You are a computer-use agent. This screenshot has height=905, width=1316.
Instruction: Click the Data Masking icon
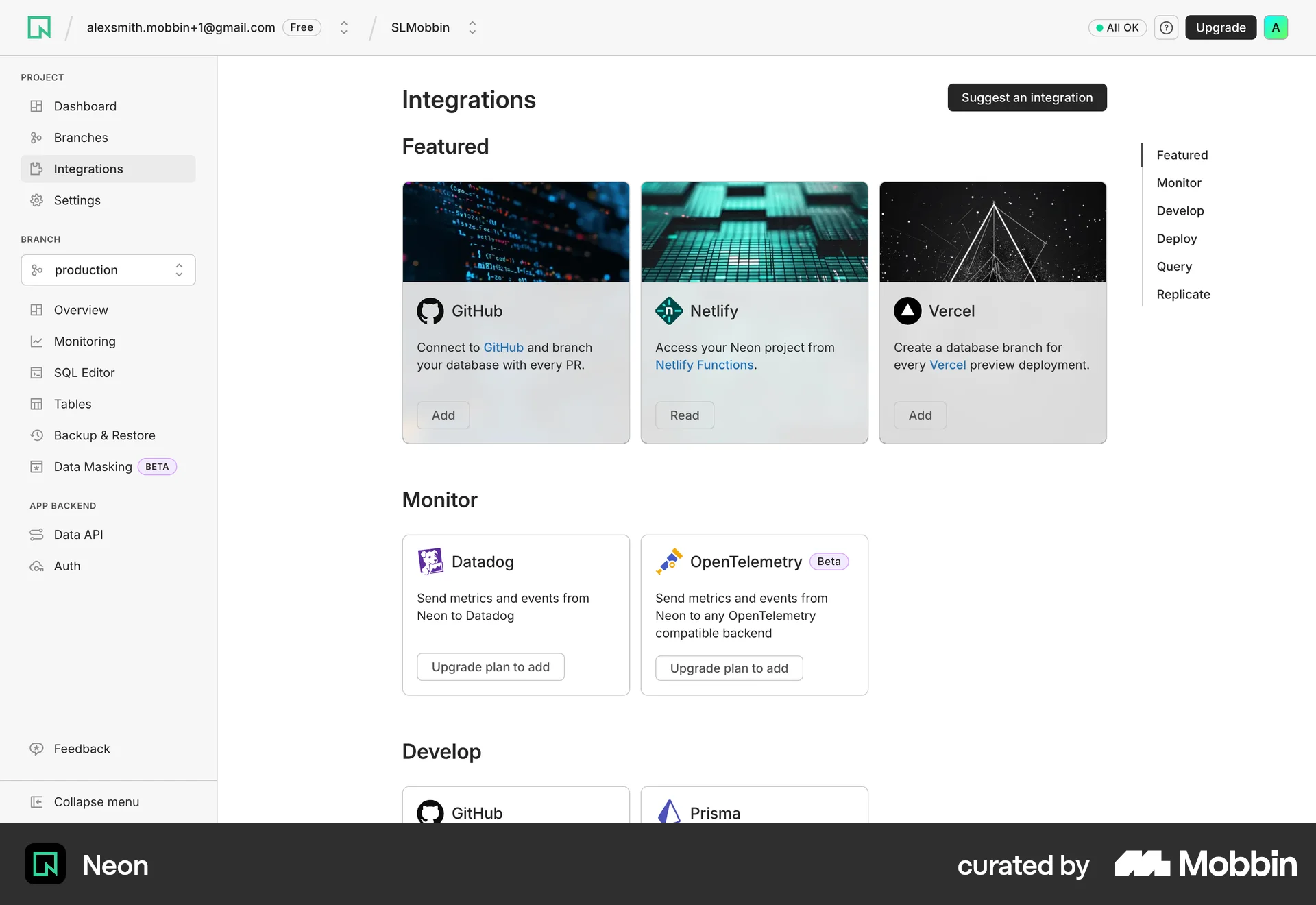point(36,467)
